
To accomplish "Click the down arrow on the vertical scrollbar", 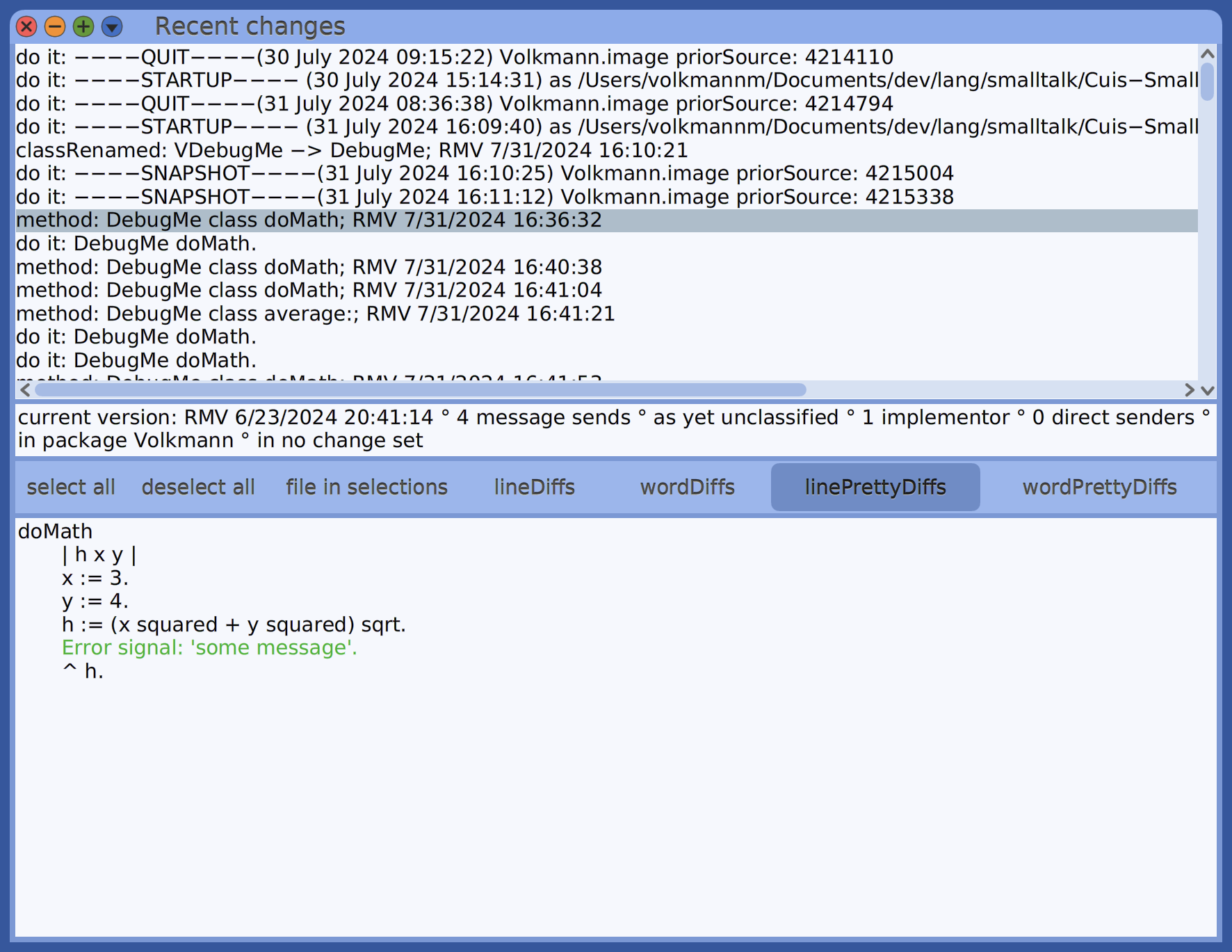I will pos(1206,390).
